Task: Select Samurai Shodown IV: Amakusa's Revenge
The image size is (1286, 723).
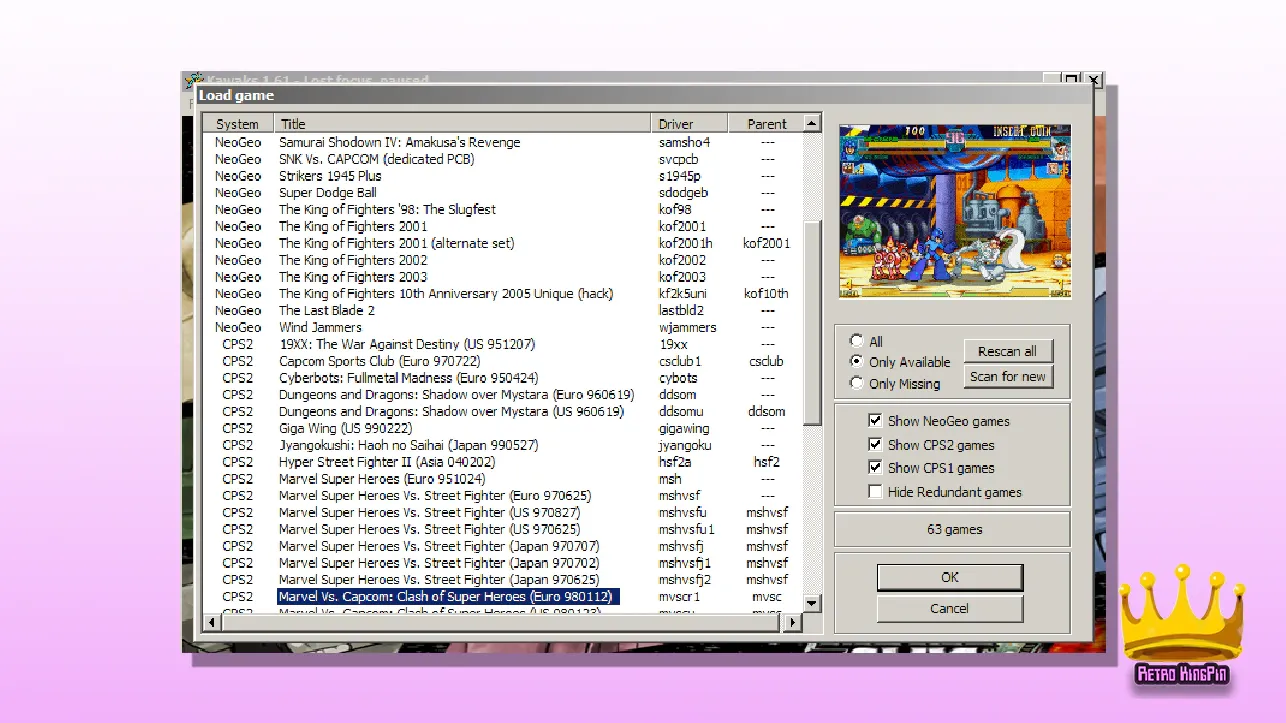Action: tap(503, 142)
